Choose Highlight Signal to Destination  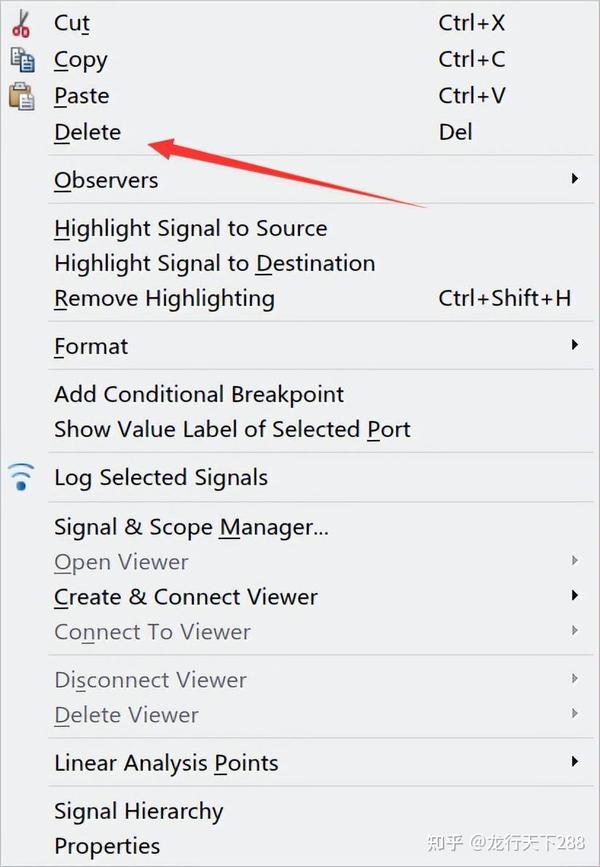point(214,263)
